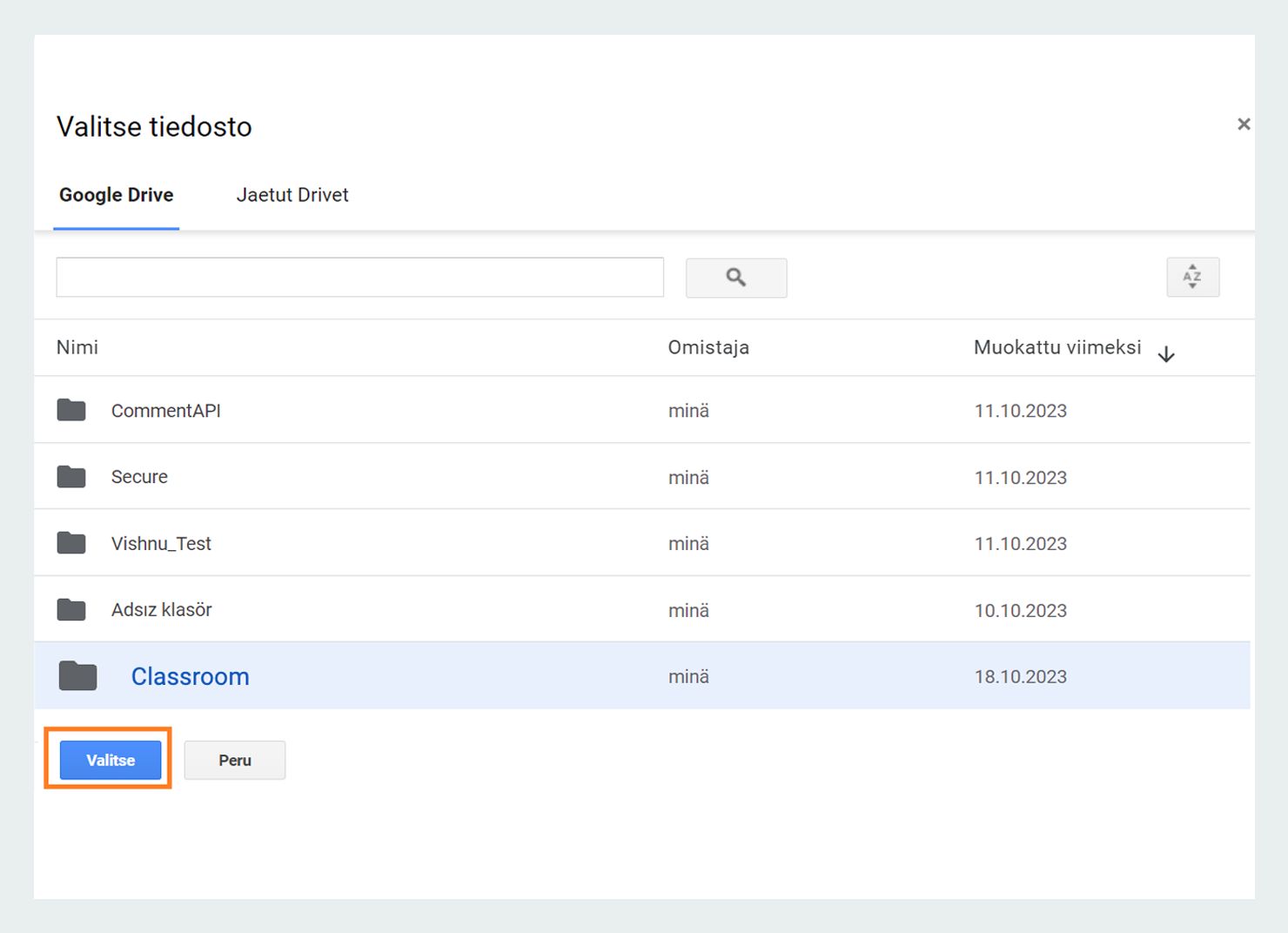The height and width of the screenshot is (933, 1288).
Task: Sort by the Nimi column header
Action: click(77, 347)
